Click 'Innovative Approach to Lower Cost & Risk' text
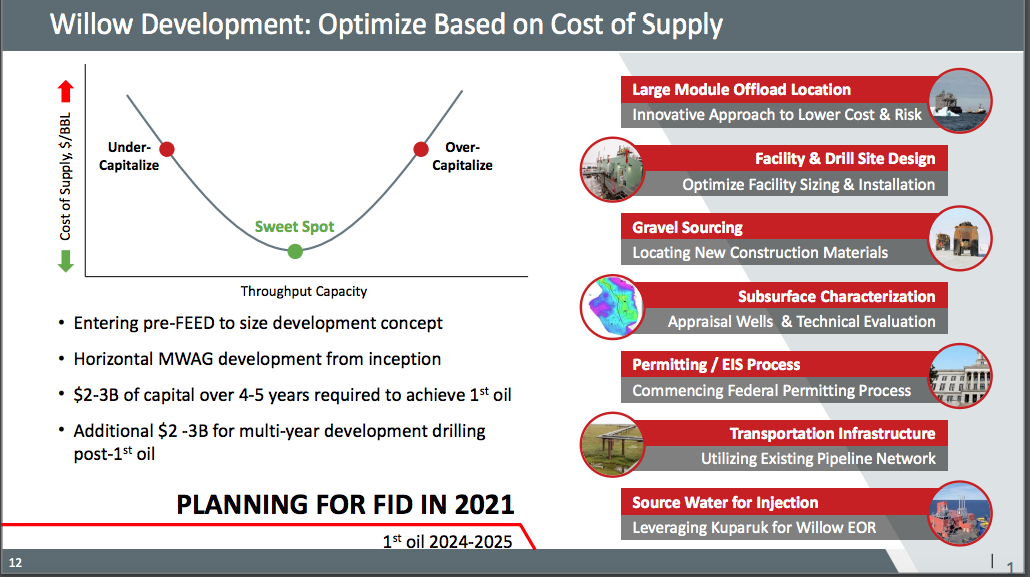This screenshot has width=1030, height=577. (x=777, y=115)
